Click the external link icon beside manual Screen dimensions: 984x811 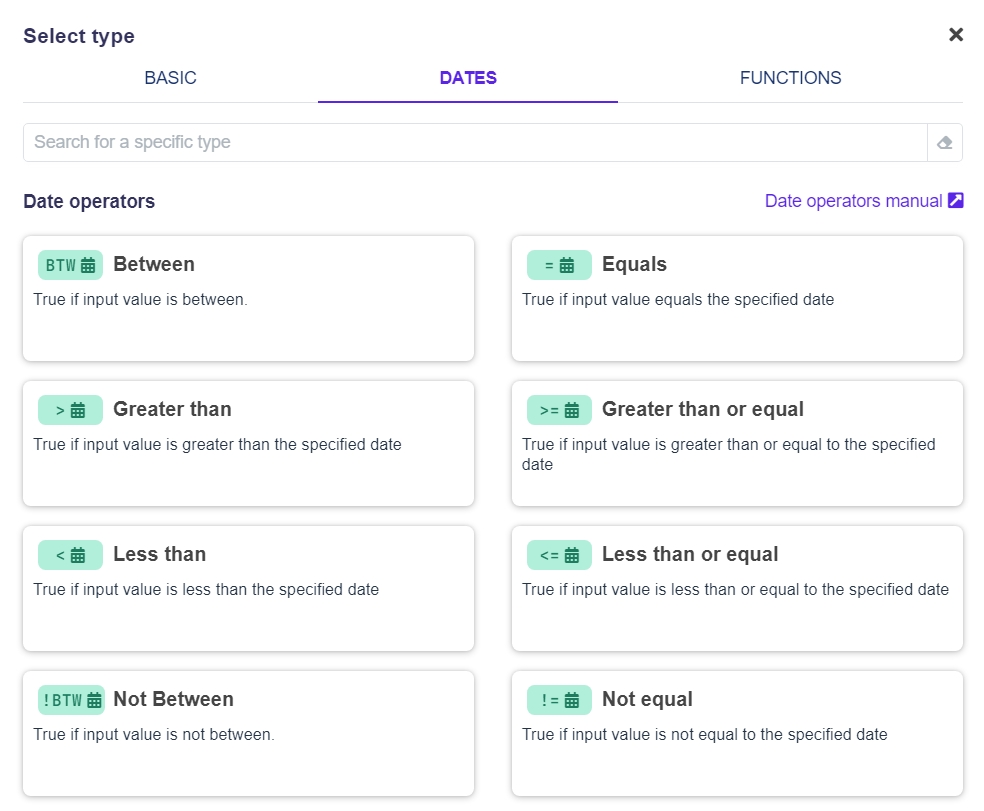(955, 201)
